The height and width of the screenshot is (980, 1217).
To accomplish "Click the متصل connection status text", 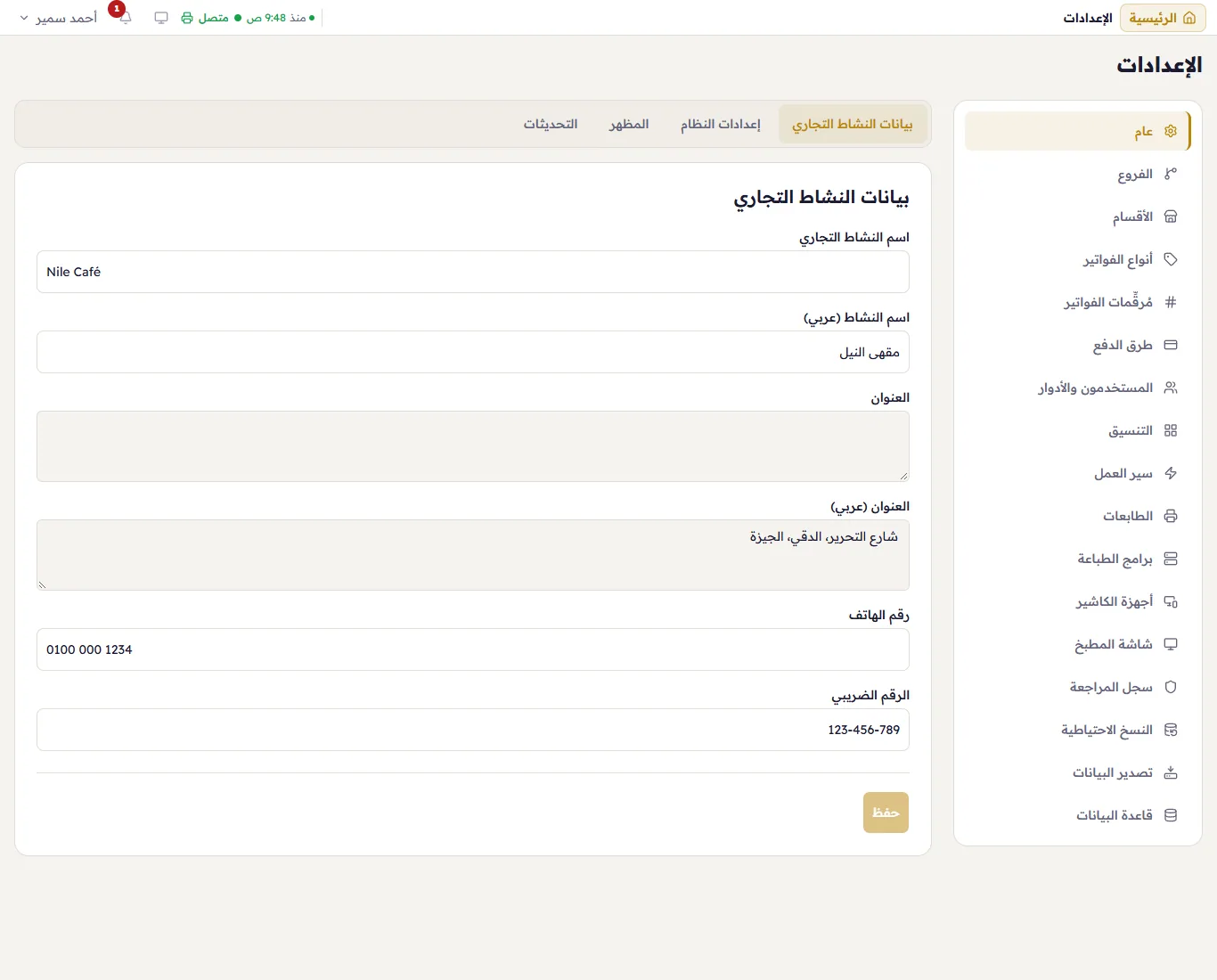I will coord(214,18).
